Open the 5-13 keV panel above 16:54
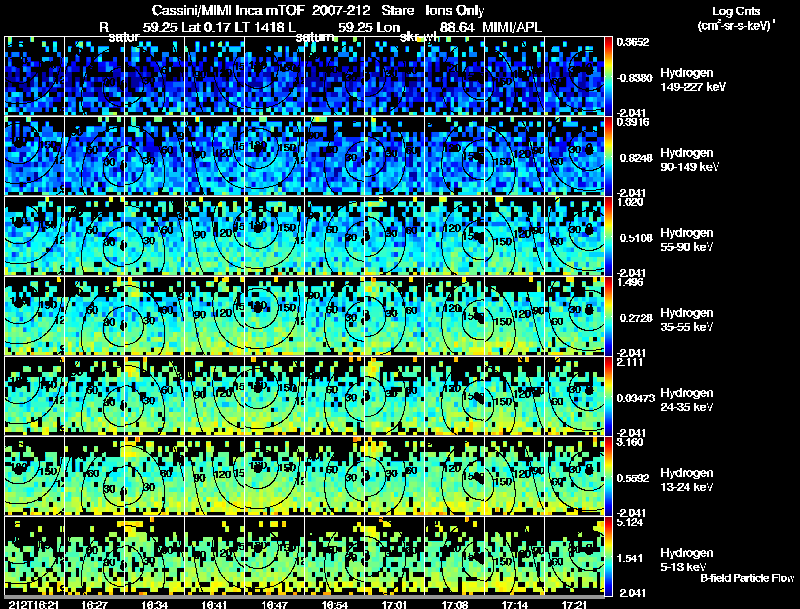Image resolution: width=800 pixels, height=609 pixels. click(x=335, y=556)
